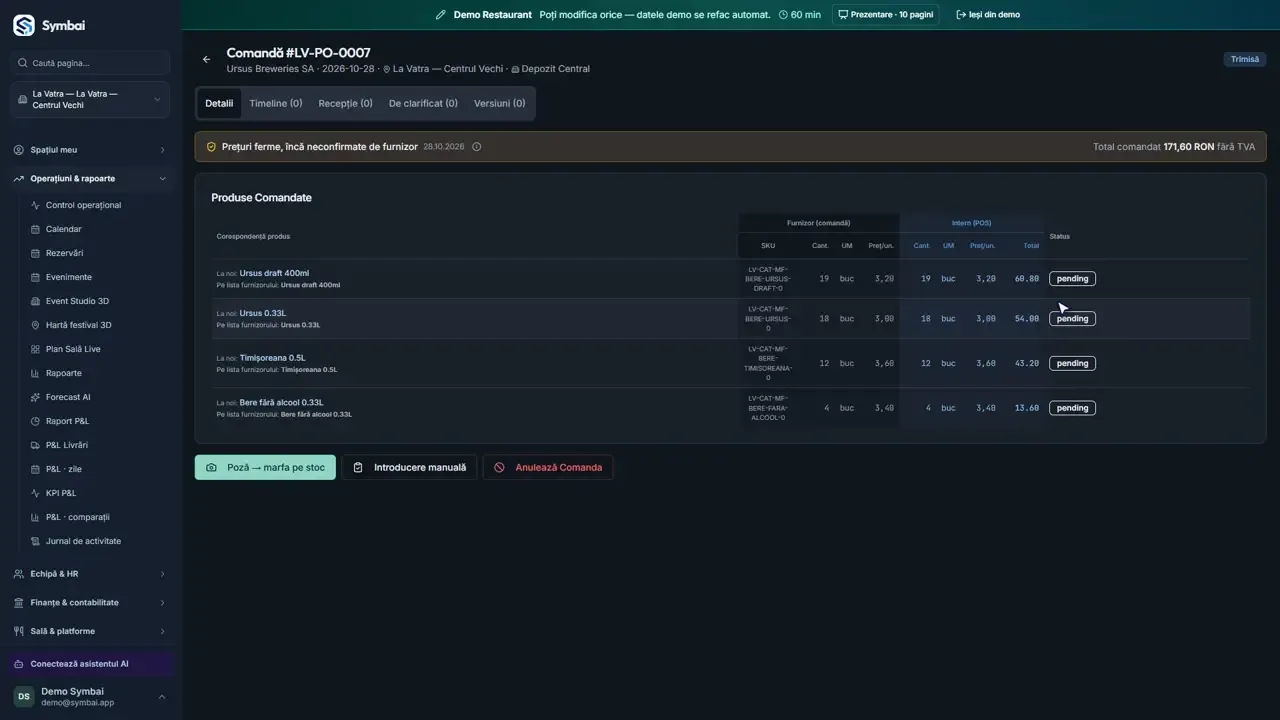Expand the Sală & platforme section
This screenshot has height=720, width=1280.
90,631
